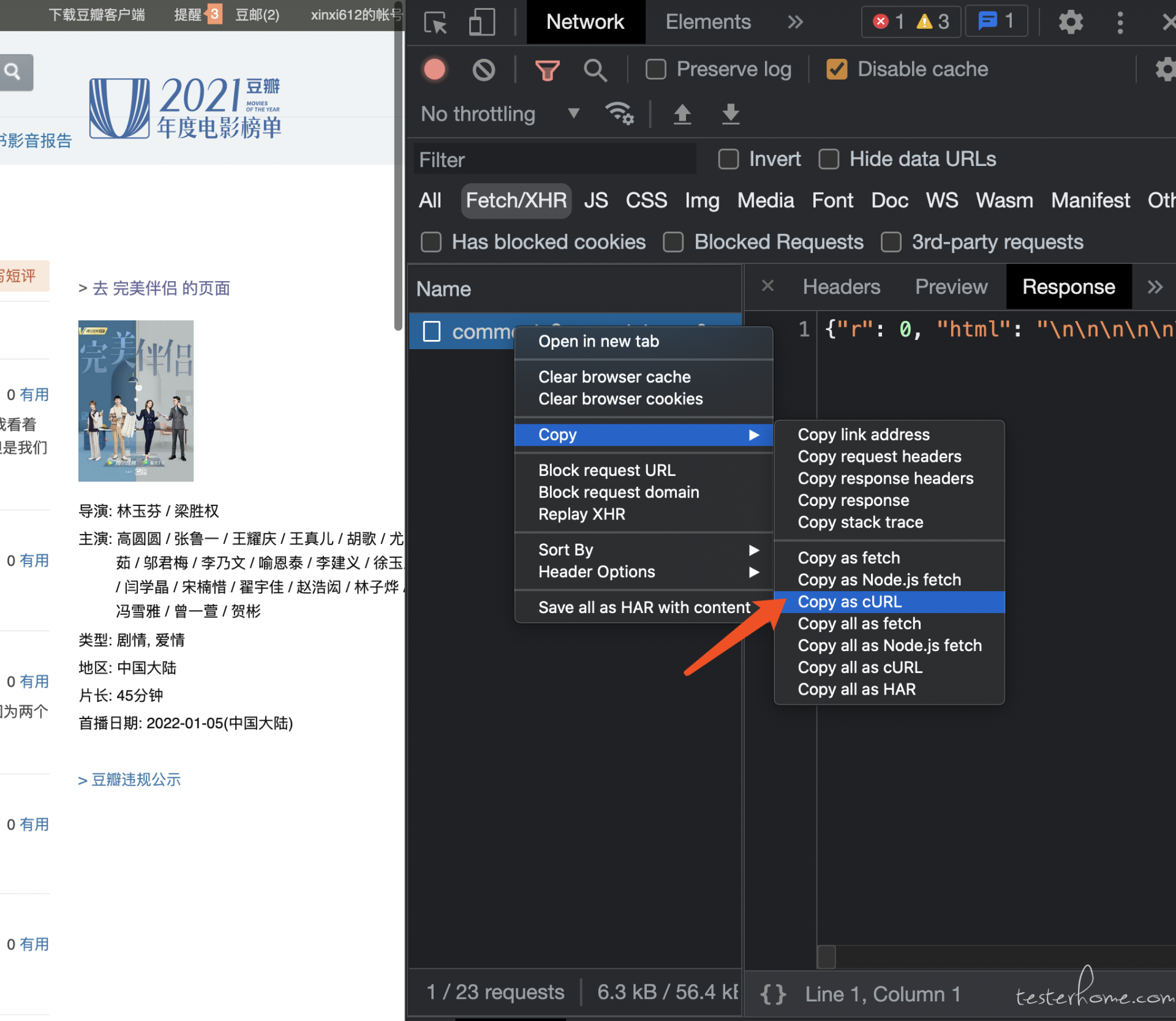Filter requests by Img type
This screenshot has width=1176, height=1021.
[x=702, y=200]
